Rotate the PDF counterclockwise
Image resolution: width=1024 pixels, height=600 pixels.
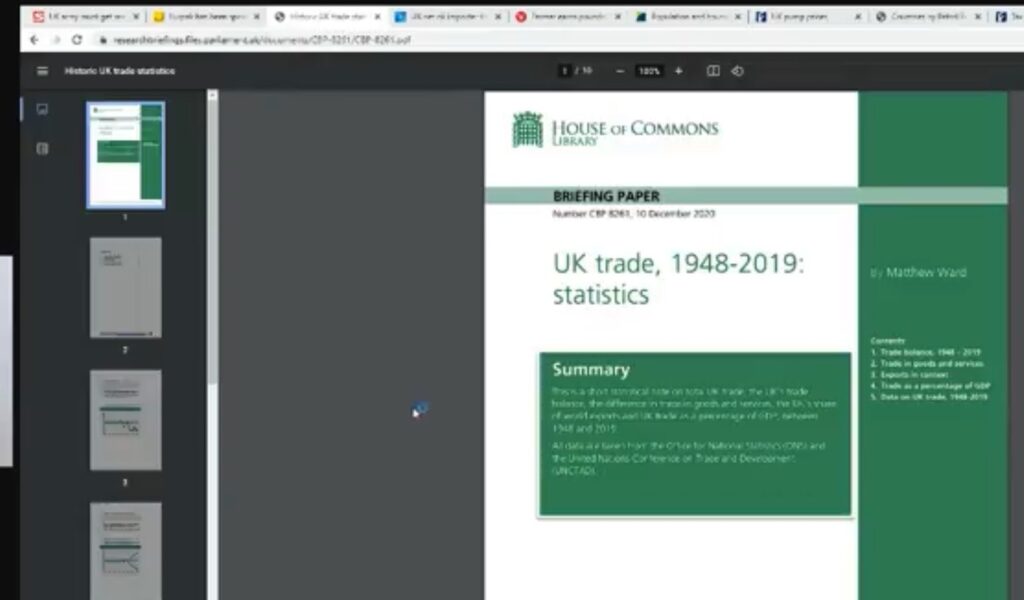pyautogui.click(x=738, y=71)
